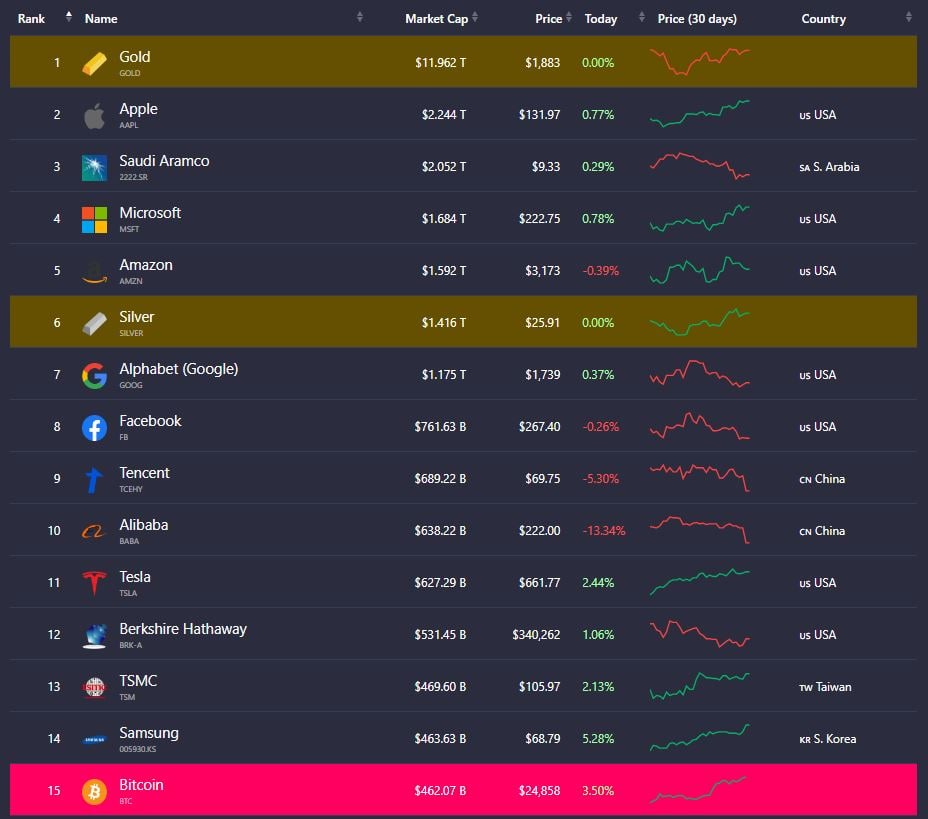Viewport: 928px width, 819px height.
Task: View Tesla 30-day price chart
Action: [700, 582]
